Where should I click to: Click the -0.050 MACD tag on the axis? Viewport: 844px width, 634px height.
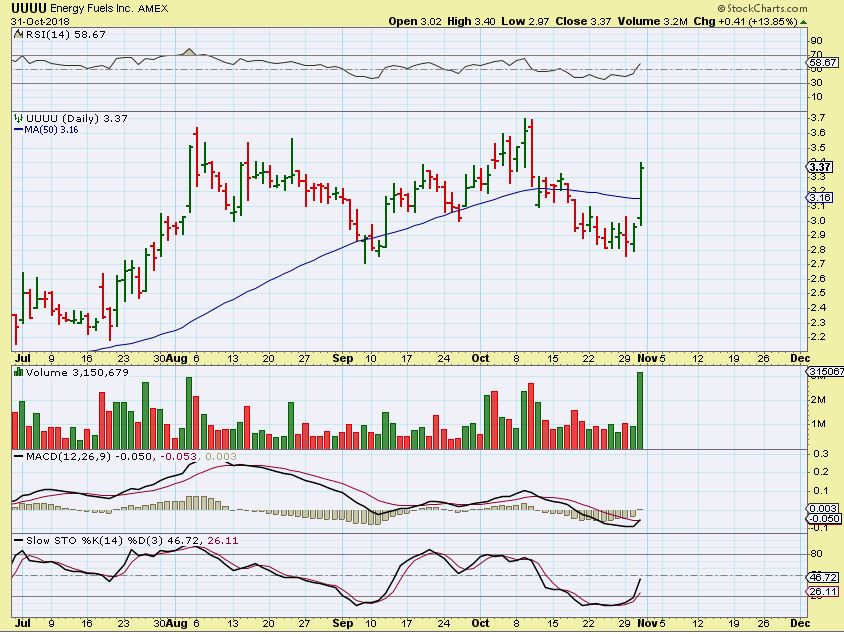coord(823,518)
